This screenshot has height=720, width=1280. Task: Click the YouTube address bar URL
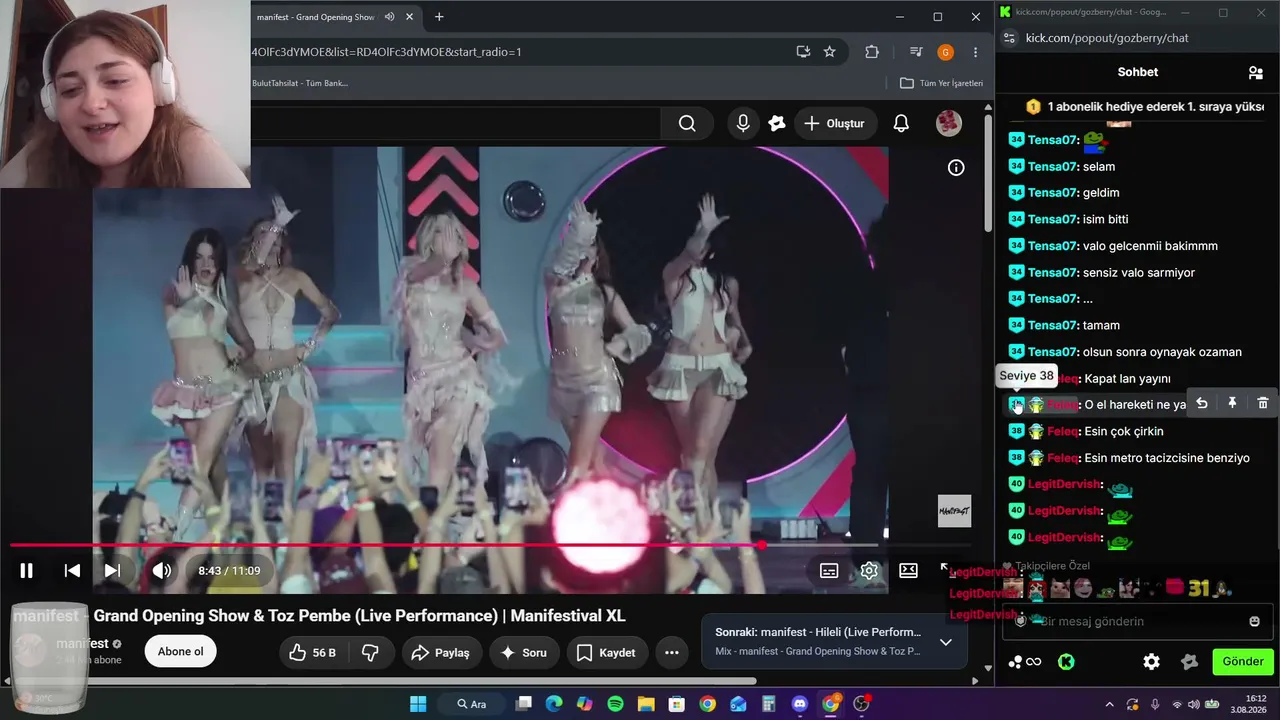coord(386,52)
